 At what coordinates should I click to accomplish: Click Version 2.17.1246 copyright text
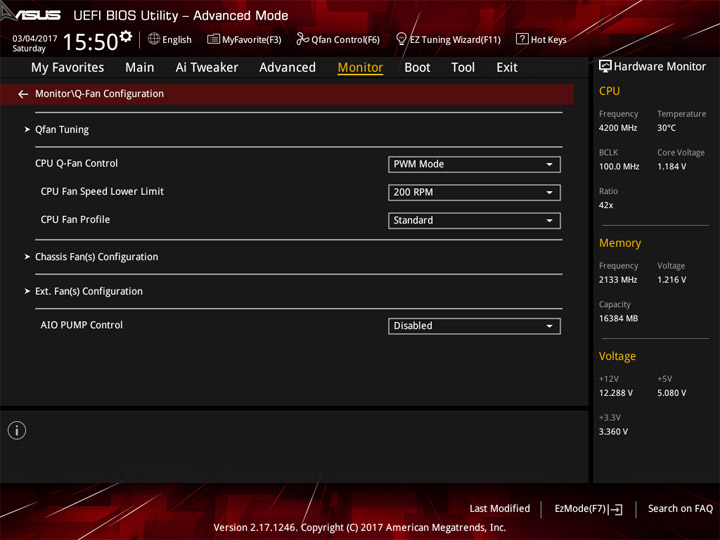pos(360,527)
